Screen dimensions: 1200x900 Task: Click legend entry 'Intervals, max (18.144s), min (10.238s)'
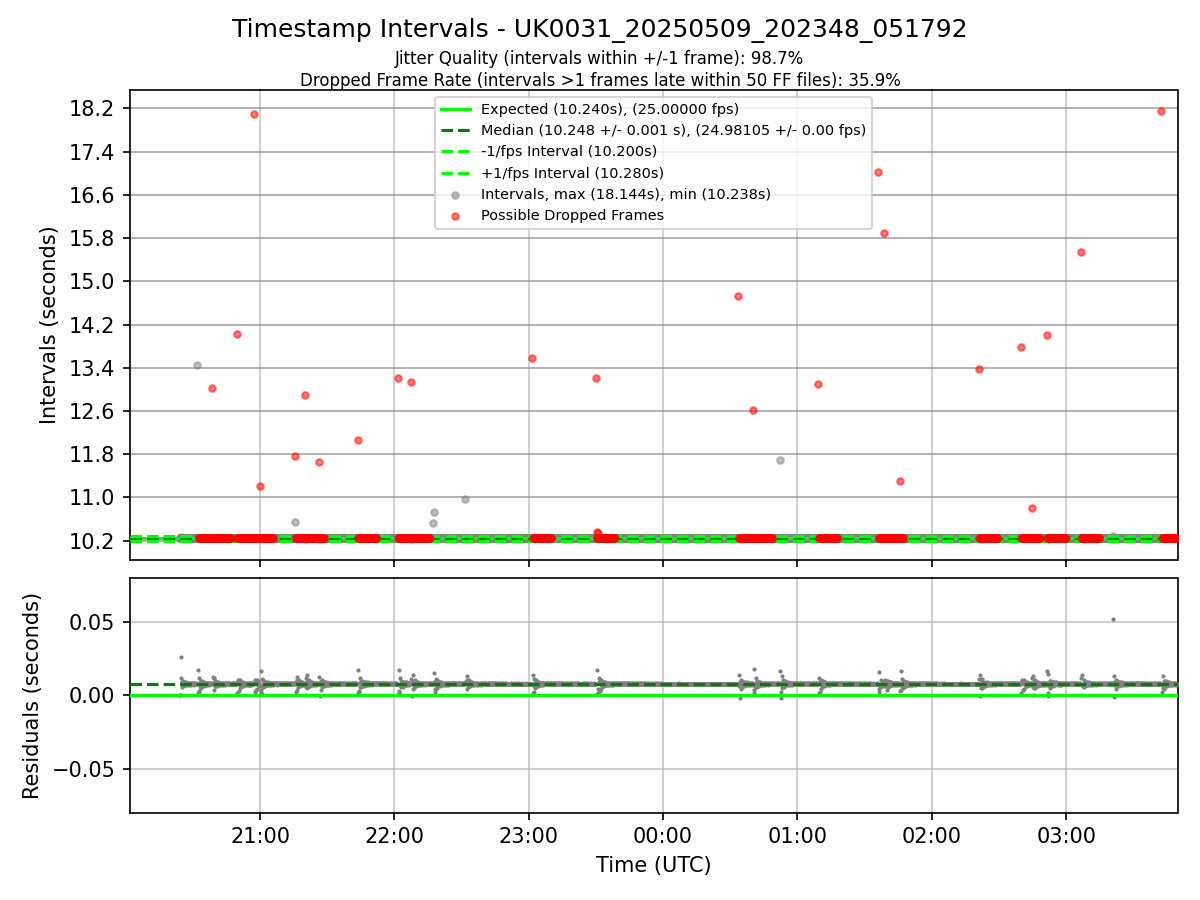click(x=626, y=194)
